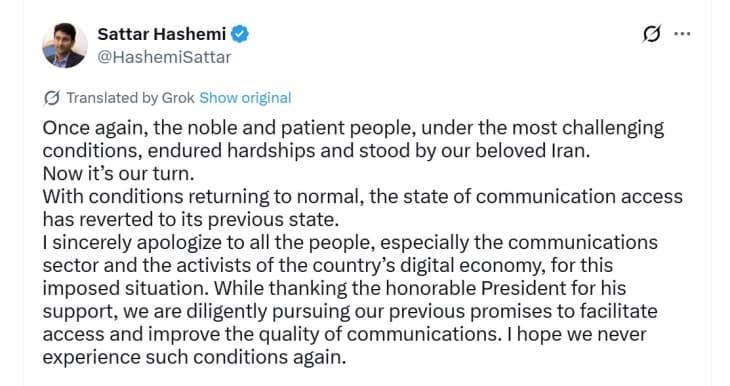Open the @HashemiSattar handle link
Image resolution: width=730 pixels, height=386 pixels.
click(164, 57)
